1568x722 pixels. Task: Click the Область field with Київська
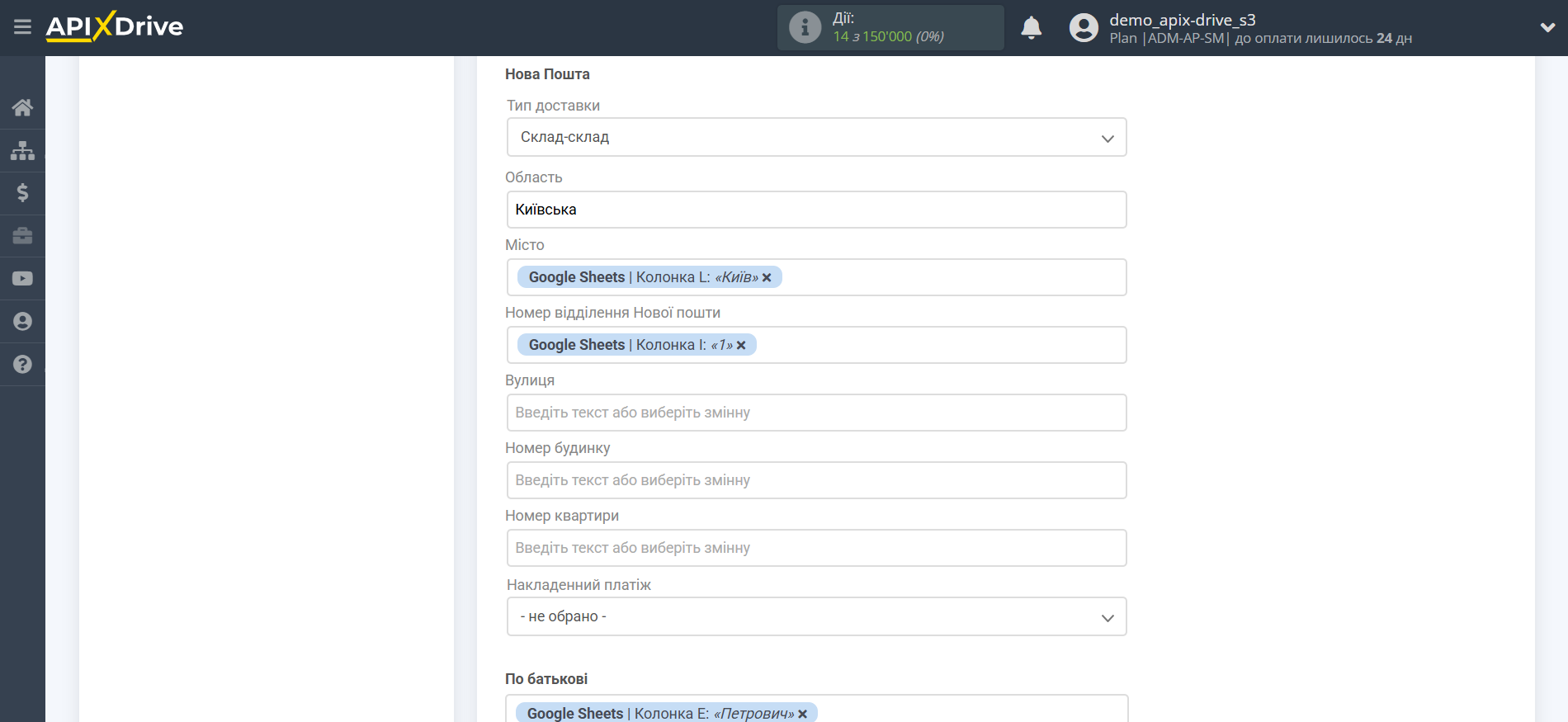[816, 210]
